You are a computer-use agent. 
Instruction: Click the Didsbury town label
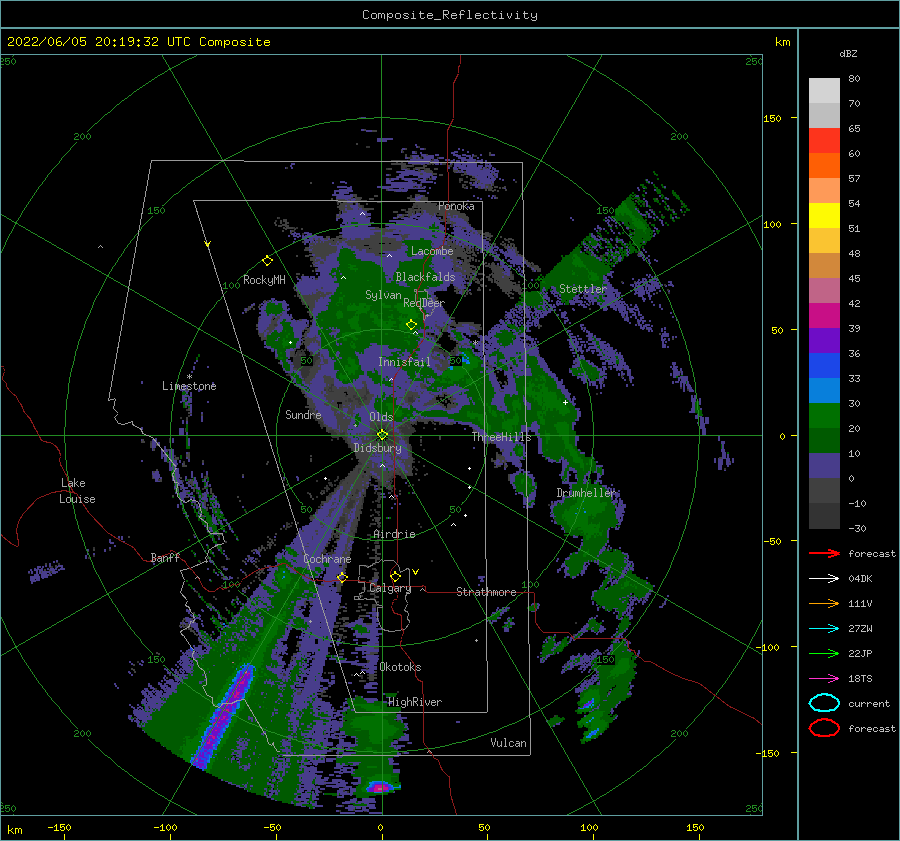pyautogui.click(x=378, y=448)
